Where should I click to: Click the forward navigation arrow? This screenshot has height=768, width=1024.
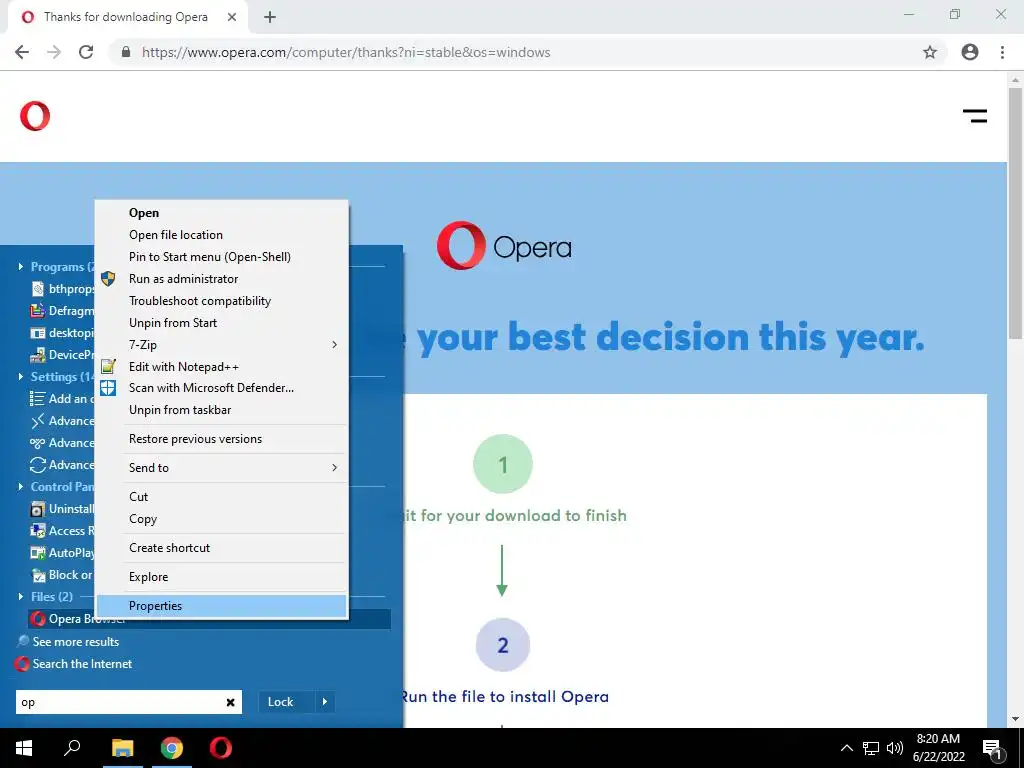pyautogui.click(x=54, y=52)
